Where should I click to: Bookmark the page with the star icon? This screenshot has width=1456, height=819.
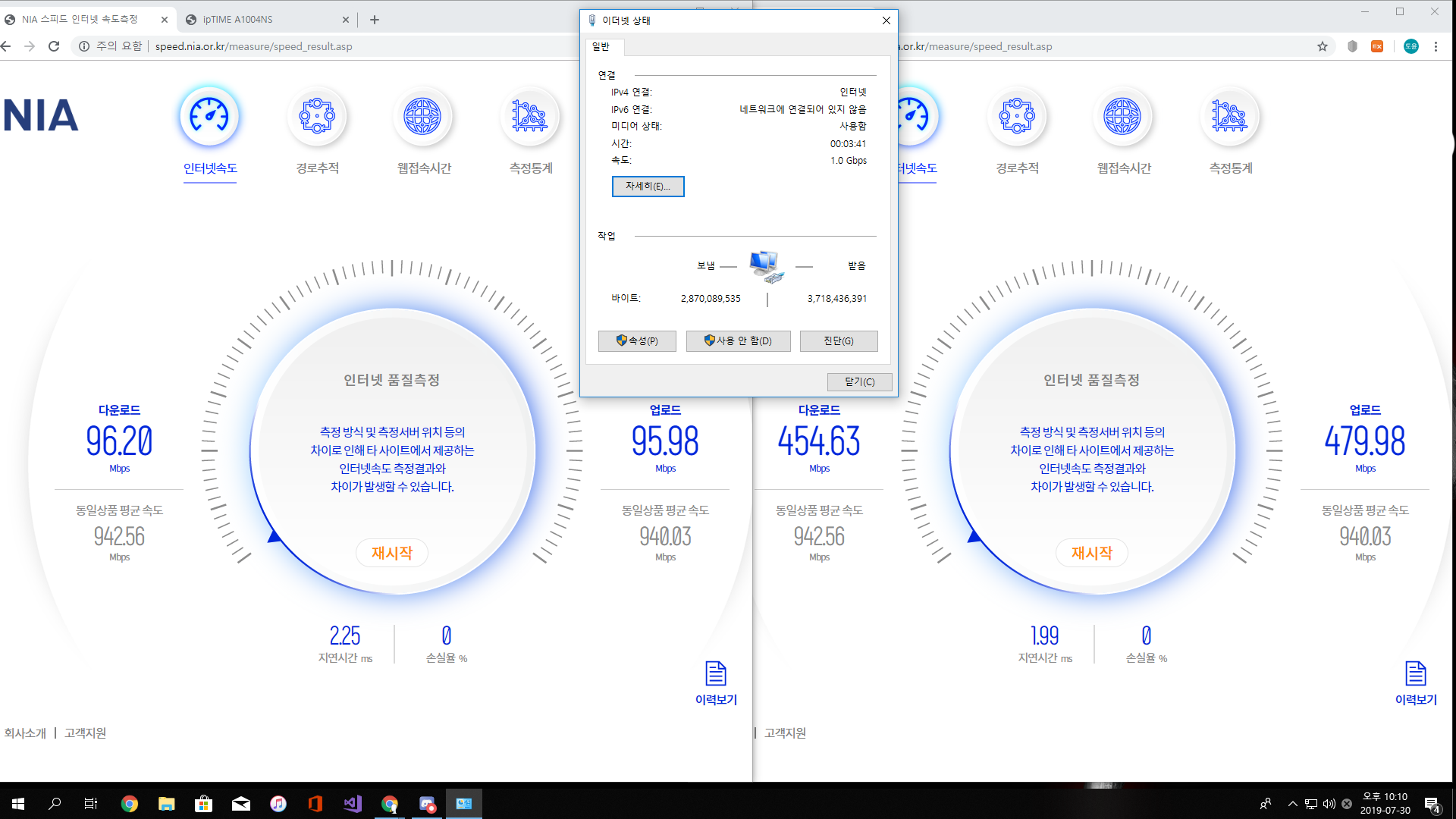[x=1323, y=46]
